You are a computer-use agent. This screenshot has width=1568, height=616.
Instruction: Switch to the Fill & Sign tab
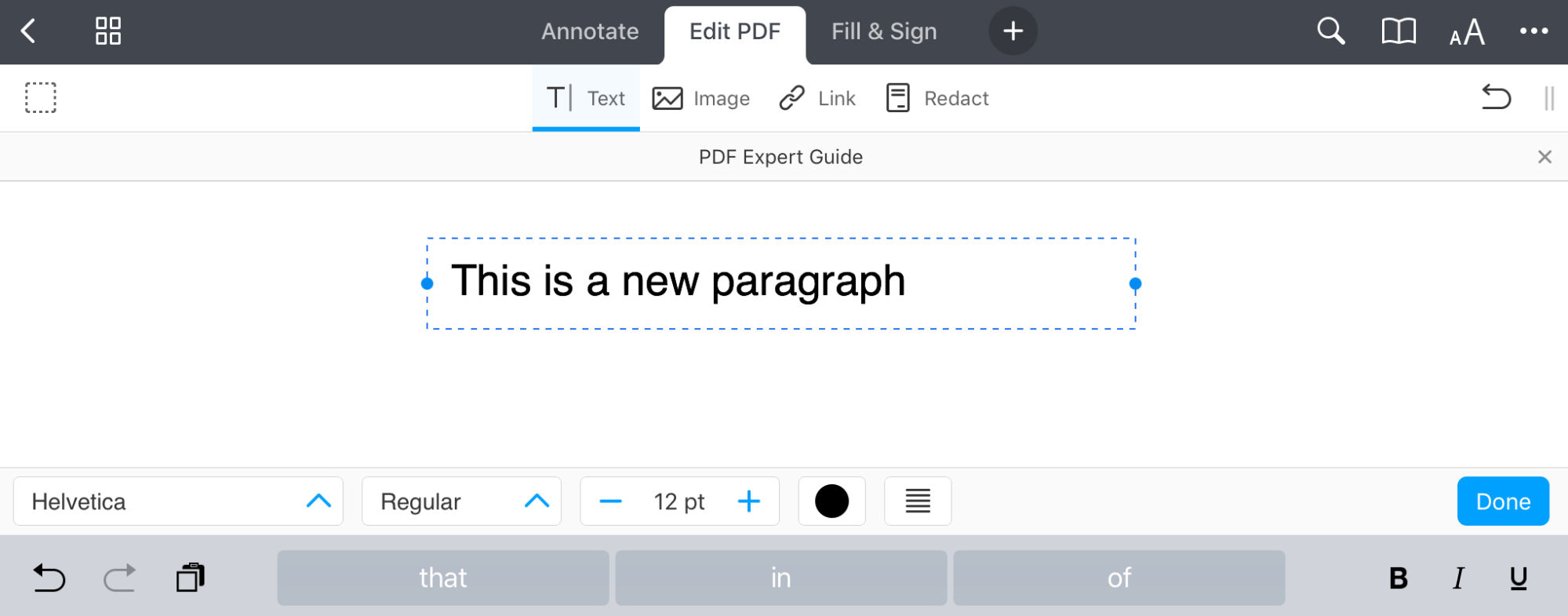[884, 31]
